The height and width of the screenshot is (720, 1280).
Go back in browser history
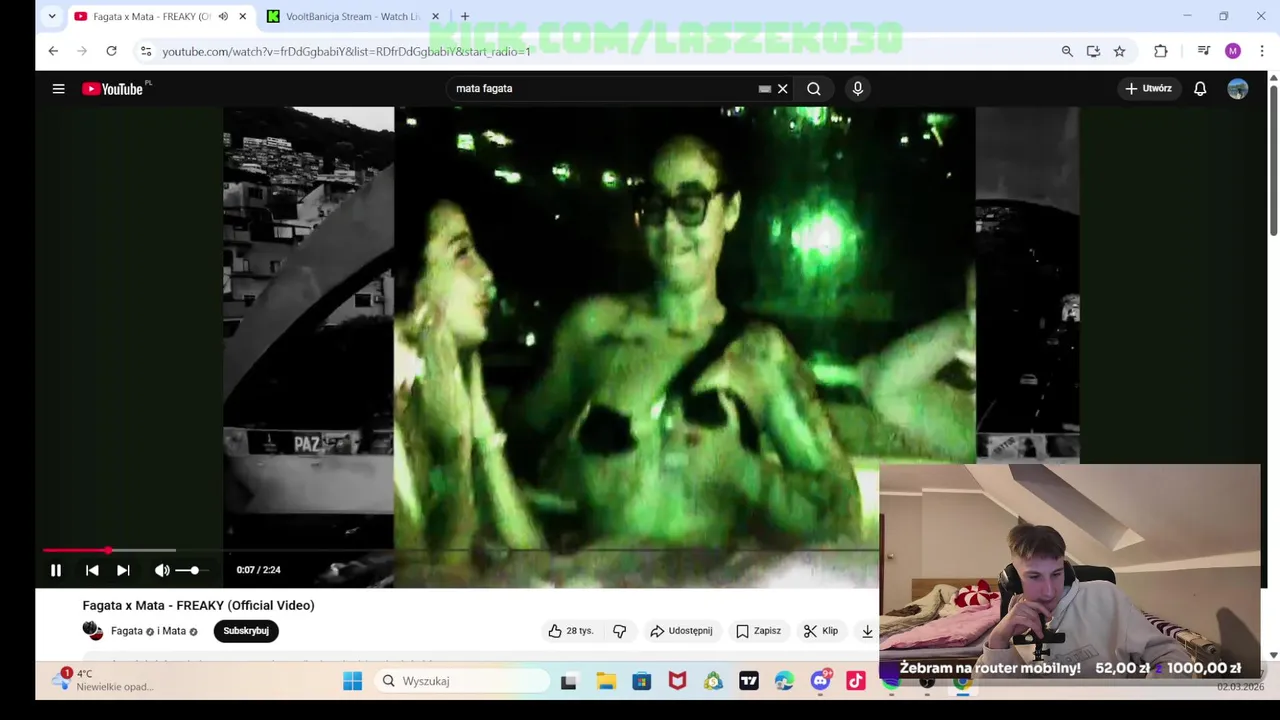click(x=53, y=51)
